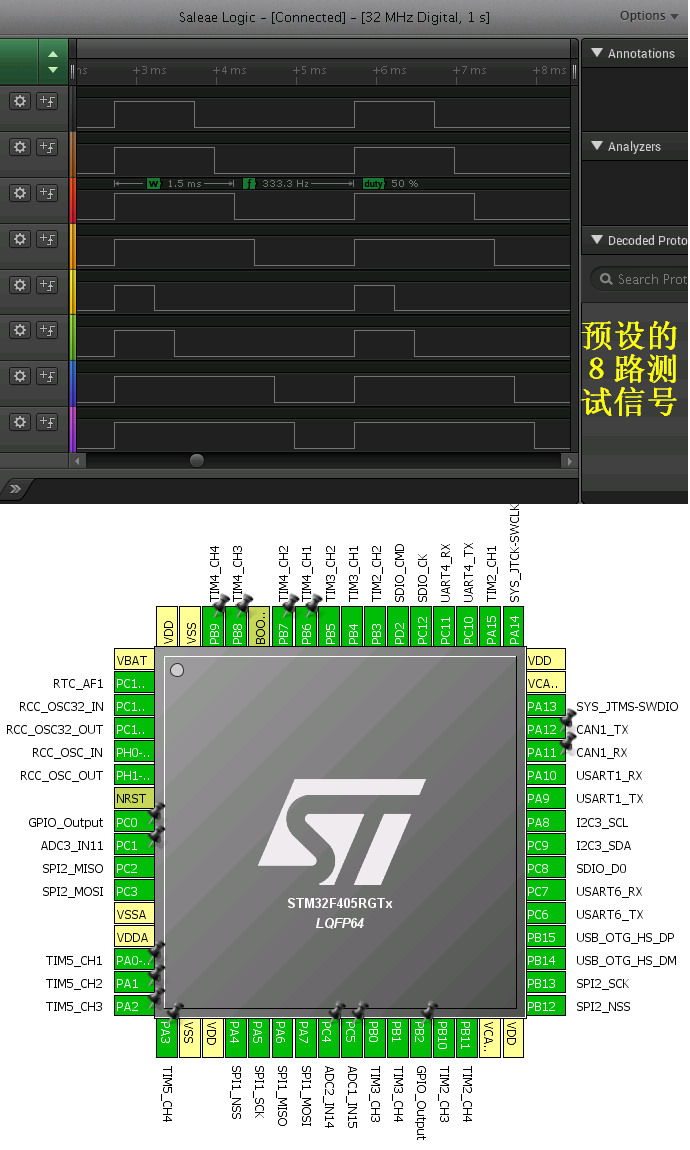Select pin PA13 for SYS_JTMS-SWDIO
690x1150 pixels.
[546, 706]
